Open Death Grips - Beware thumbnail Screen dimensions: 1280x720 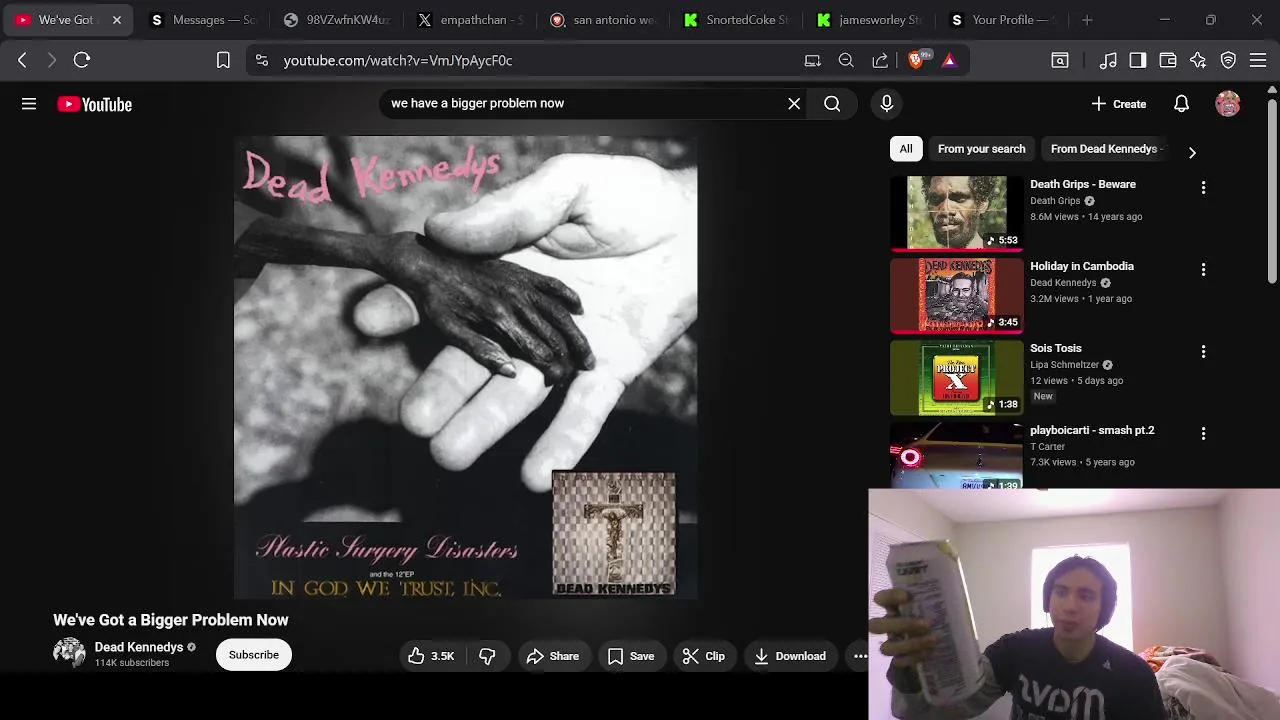[957, 212]
